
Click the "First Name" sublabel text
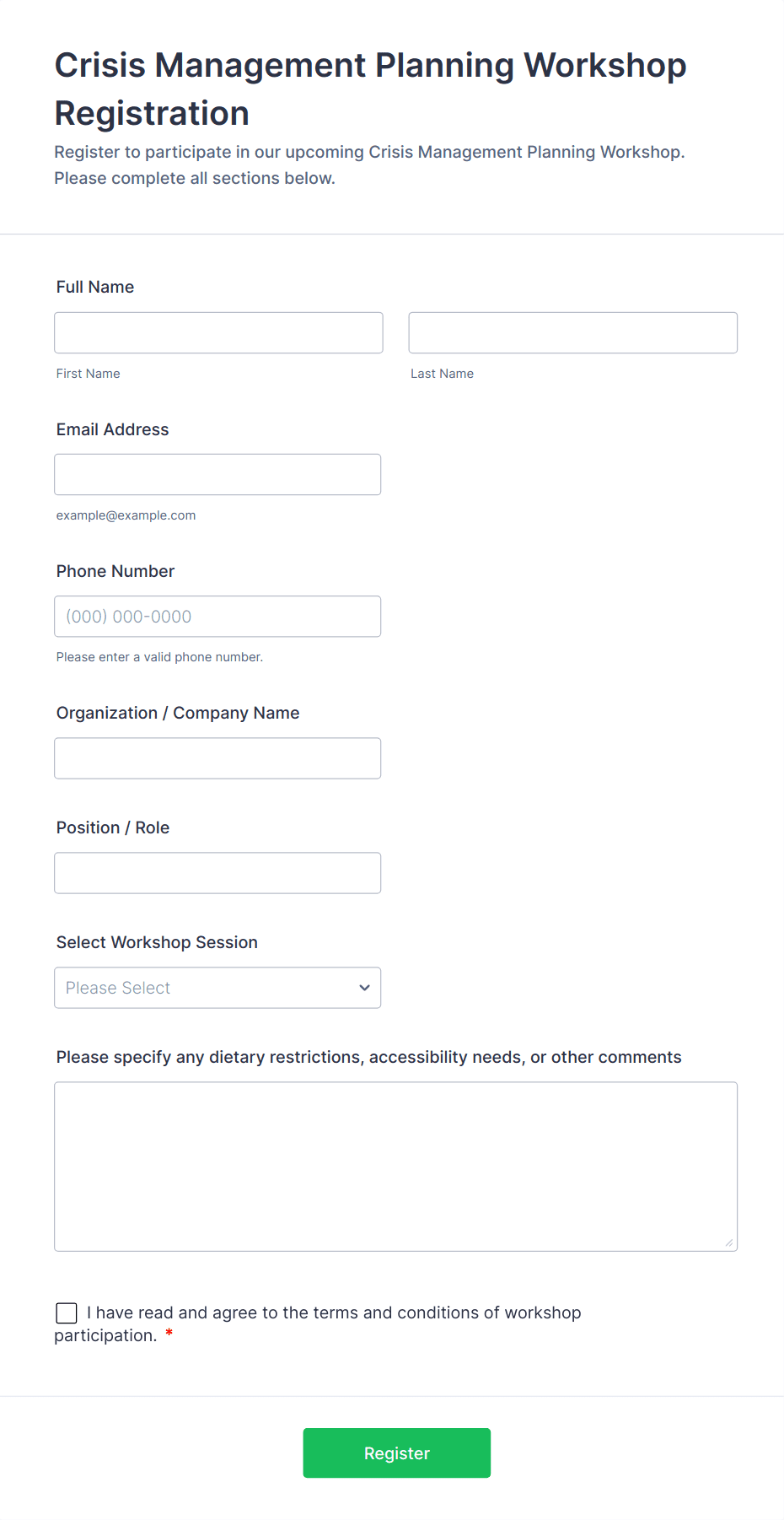pyautogui.click(x=89, y=374)
